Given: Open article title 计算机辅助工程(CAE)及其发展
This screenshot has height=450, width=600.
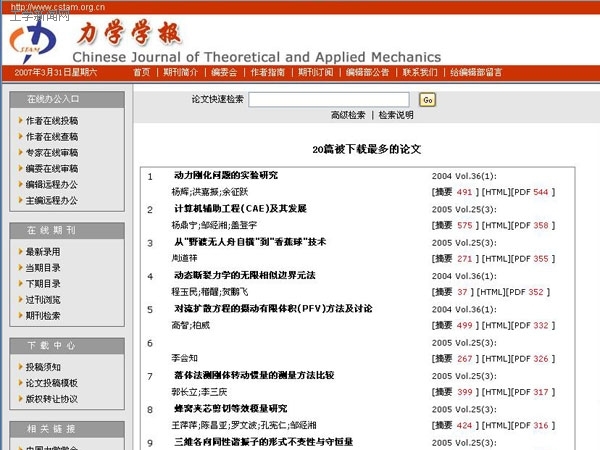Looking at the screenshot, I should coord(240,209).
